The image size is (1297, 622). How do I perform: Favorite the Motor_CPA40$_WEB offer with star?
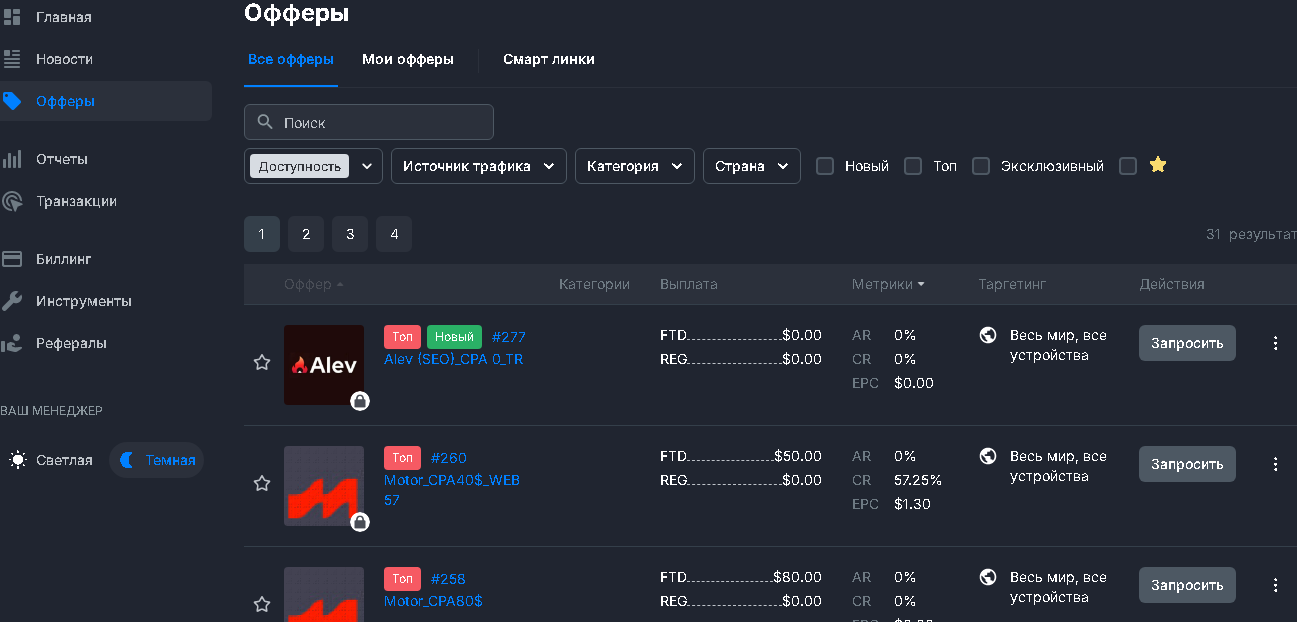click(x=262, y=483)
